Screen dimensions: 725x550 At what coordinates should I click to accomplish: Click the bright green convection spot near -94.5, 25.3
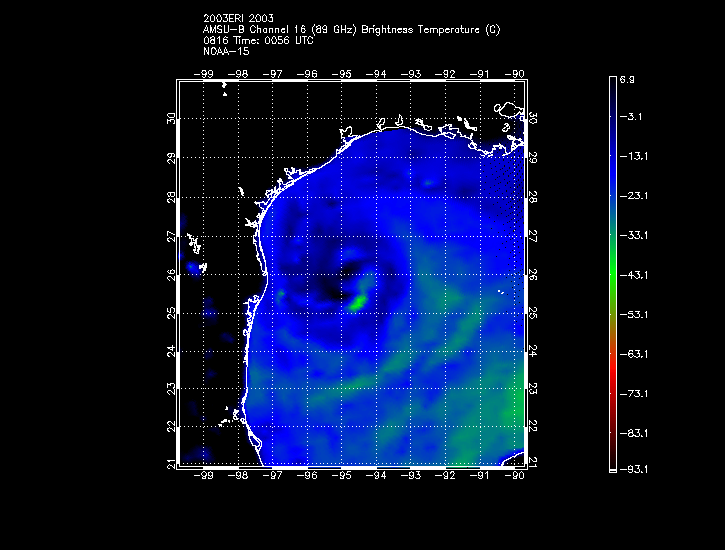[358, 303]
